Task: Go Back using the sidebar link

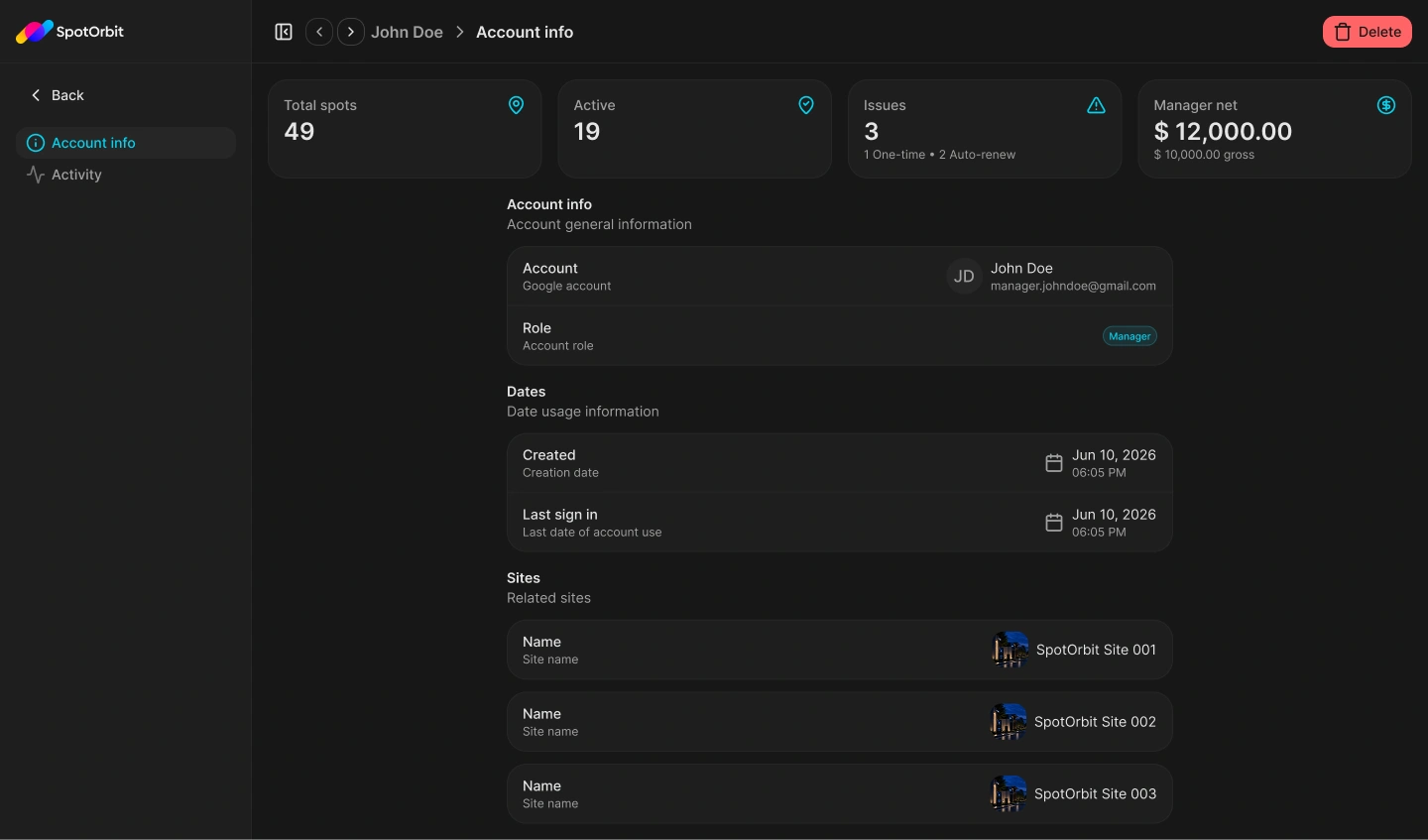Action: [x=58, y=95]
